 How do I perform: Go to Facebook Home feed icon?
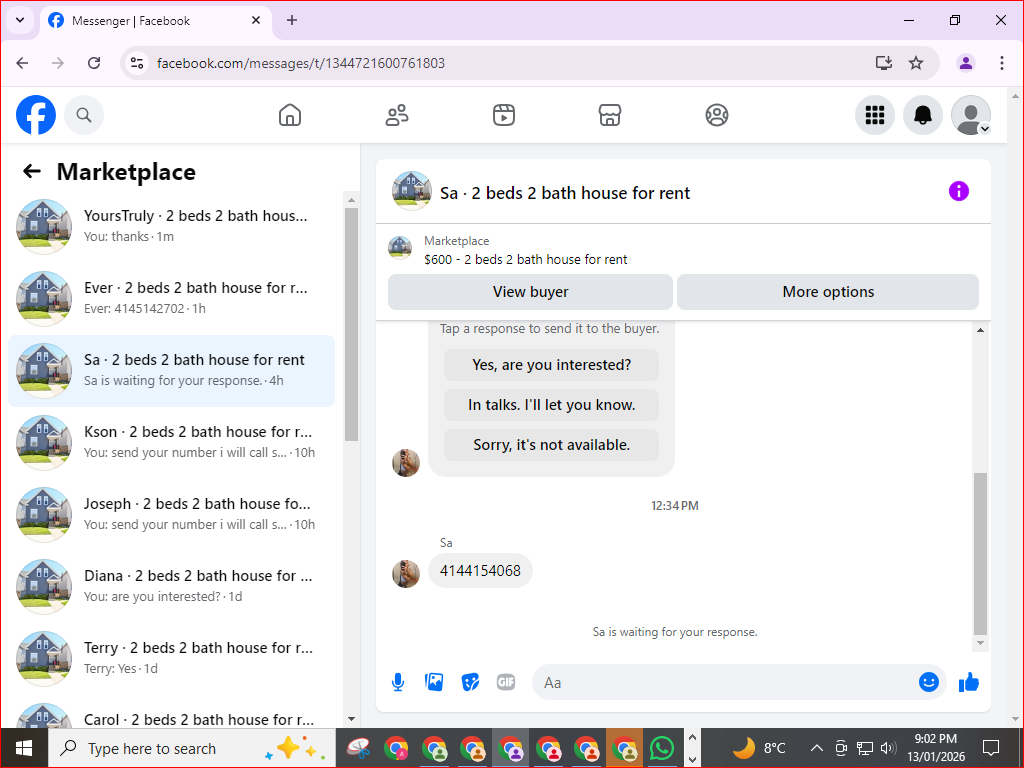pyautogui.click(x=290, y=115)
